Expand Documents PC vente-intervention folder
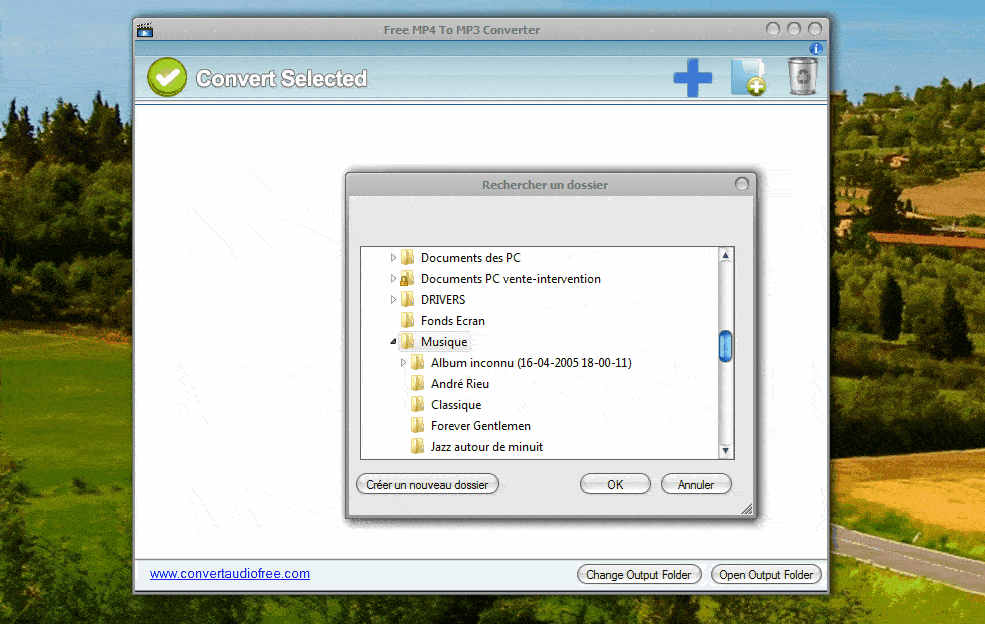This screenshot has height=624, width=985. pyautogui.click(x=393, y=278)
